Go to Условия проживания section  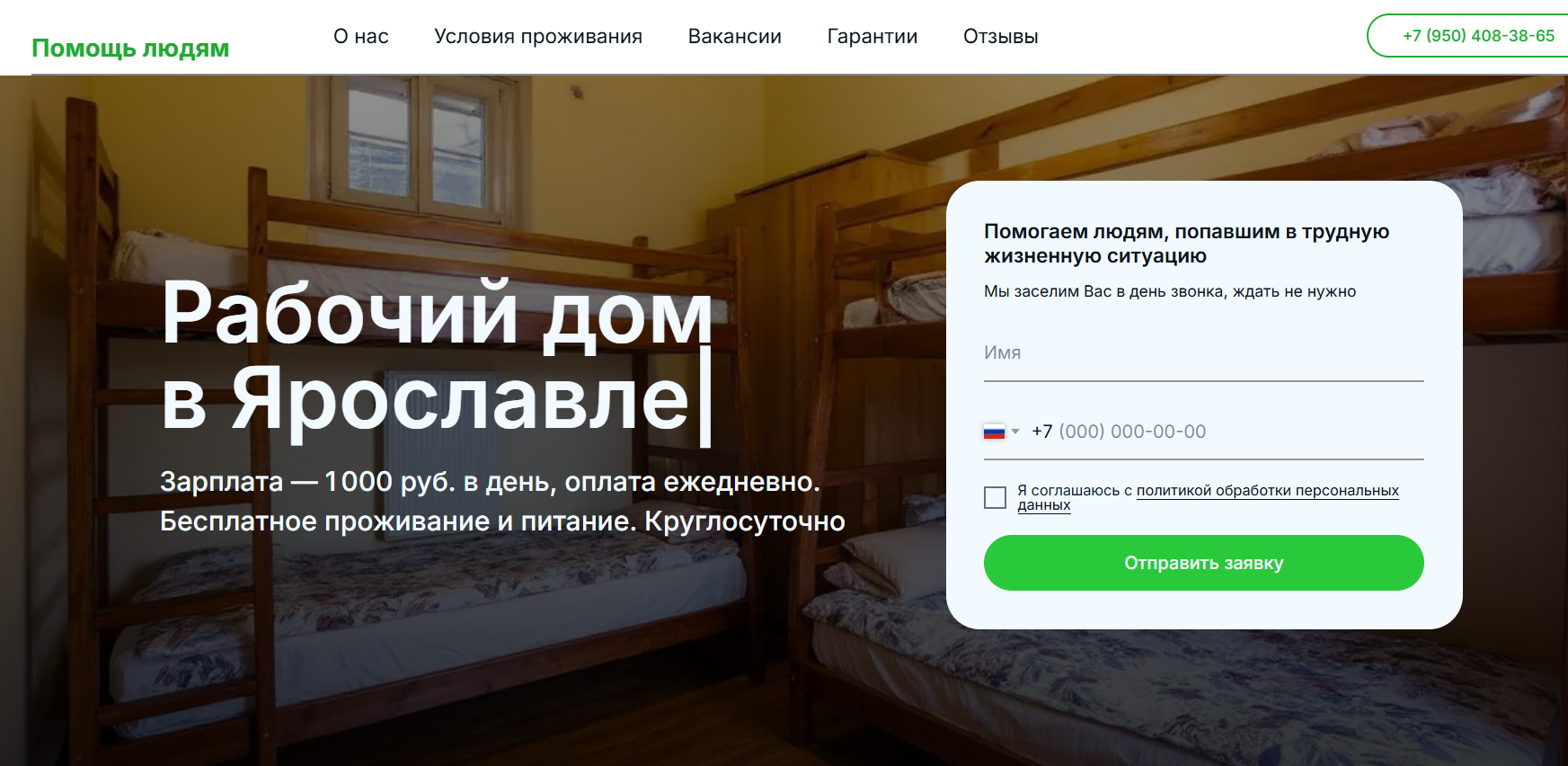(x=538, y=37)
